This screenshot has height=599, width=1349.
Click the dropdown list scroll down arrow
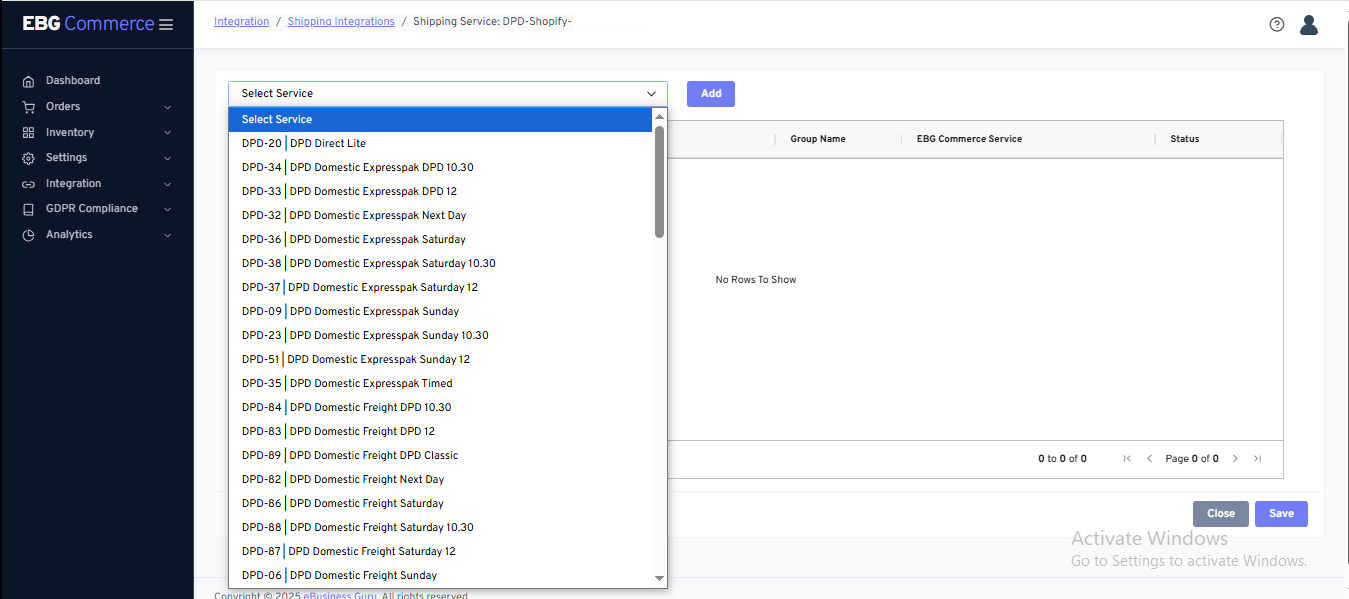tap(659, 578)
